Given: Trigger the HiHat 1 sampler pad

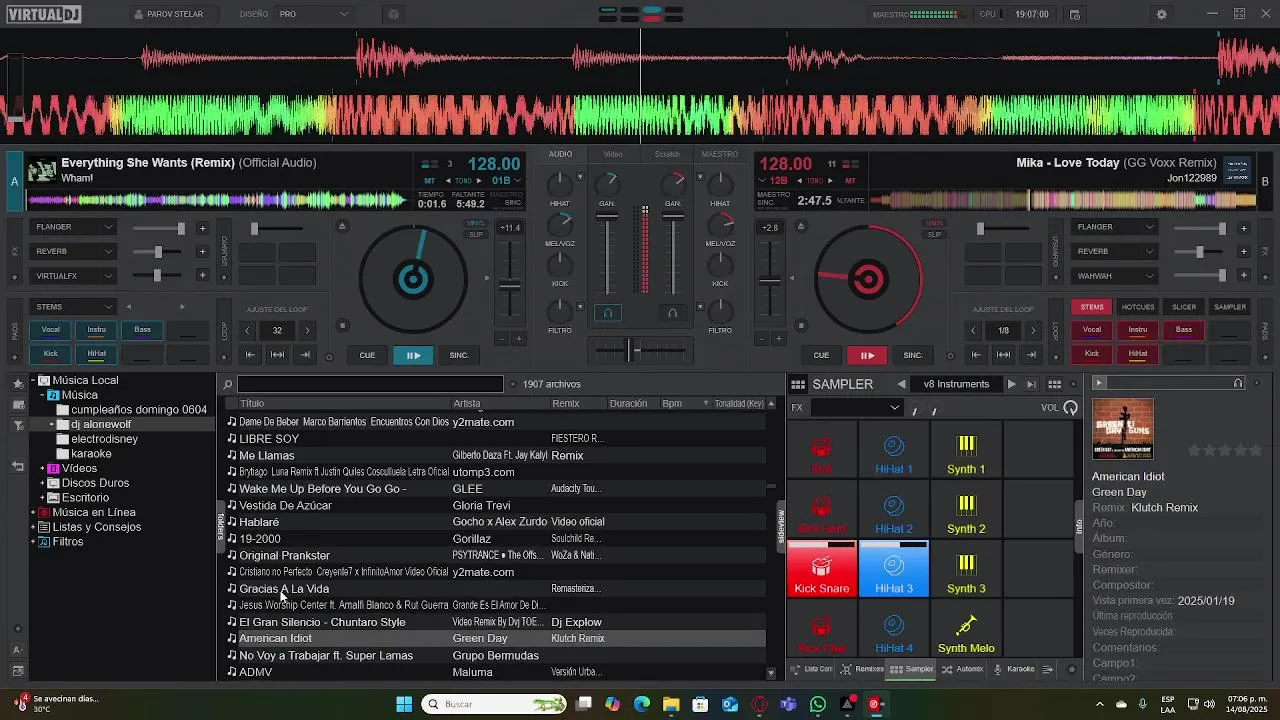Looking at the screenshot, I should 894,450.
